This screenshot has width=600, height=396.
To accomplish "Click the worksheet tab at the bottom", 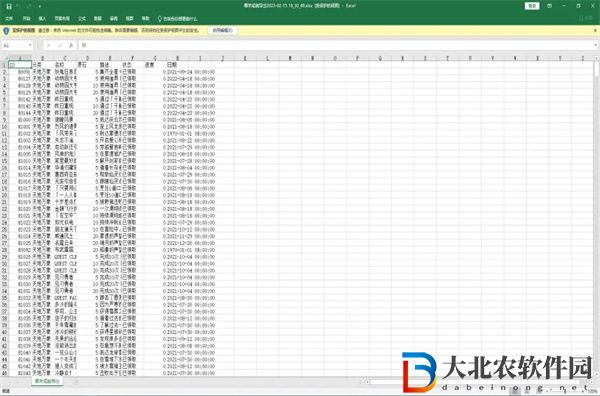I will [x=47, y=381].
